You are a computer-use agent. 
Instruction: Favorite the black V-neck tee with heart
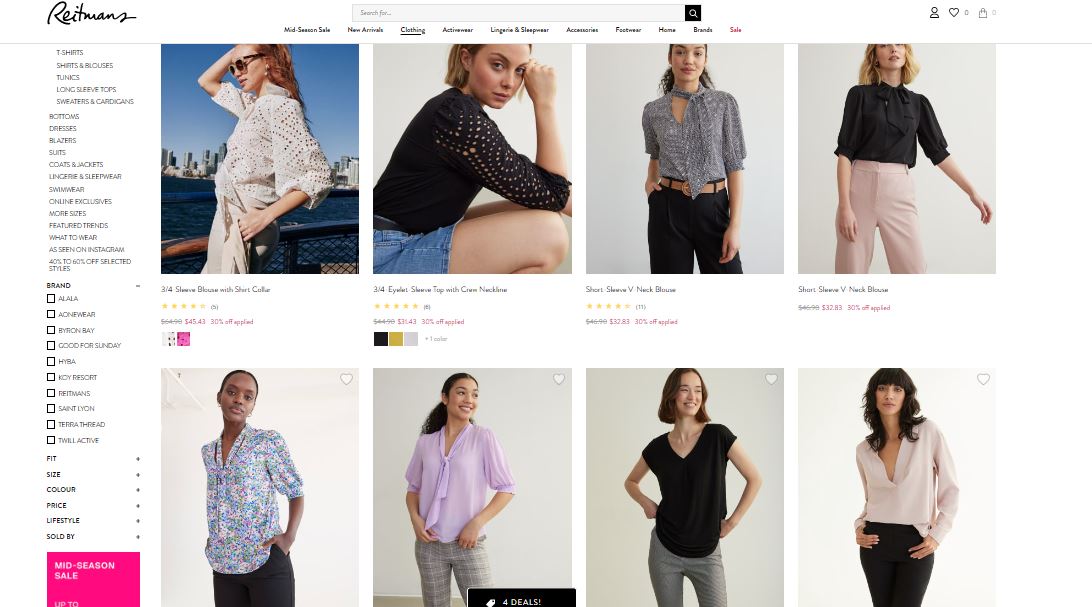point(771,379)
